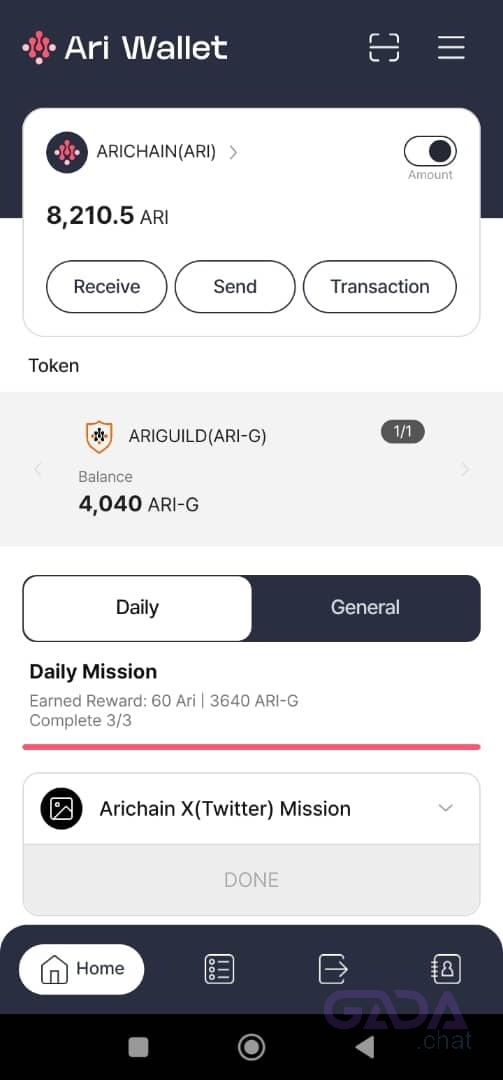
Task: Tap the ARIGUILD shield icon
Action: (x=99, y=437)
